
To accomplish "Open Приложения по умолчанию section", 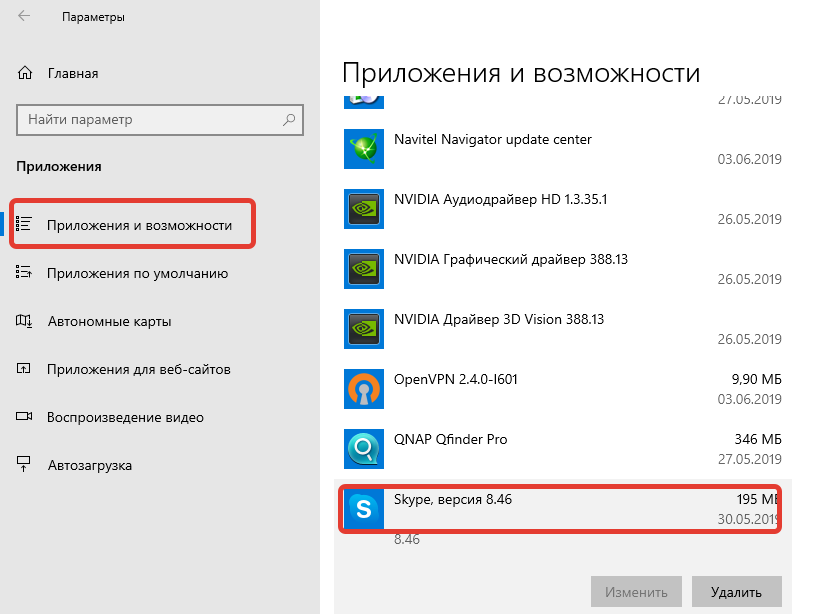I will [x=138, y=274].
